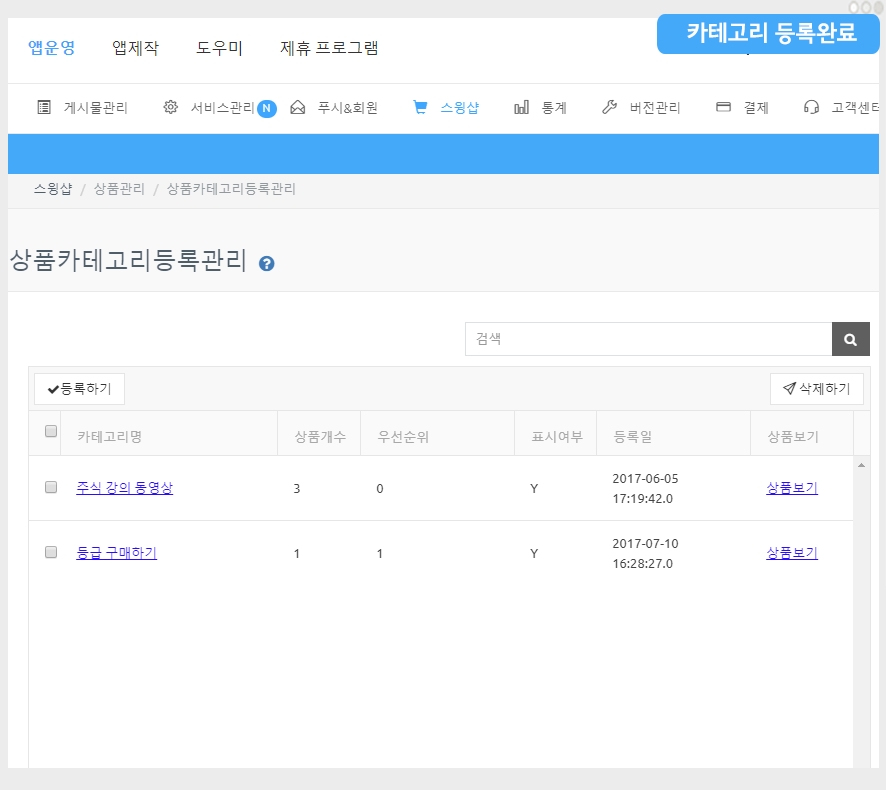The width and height of the screenshot is (886, 790).
Task: Click the 스윙샵 breadcrumb
Action: (x=53, y=189)
